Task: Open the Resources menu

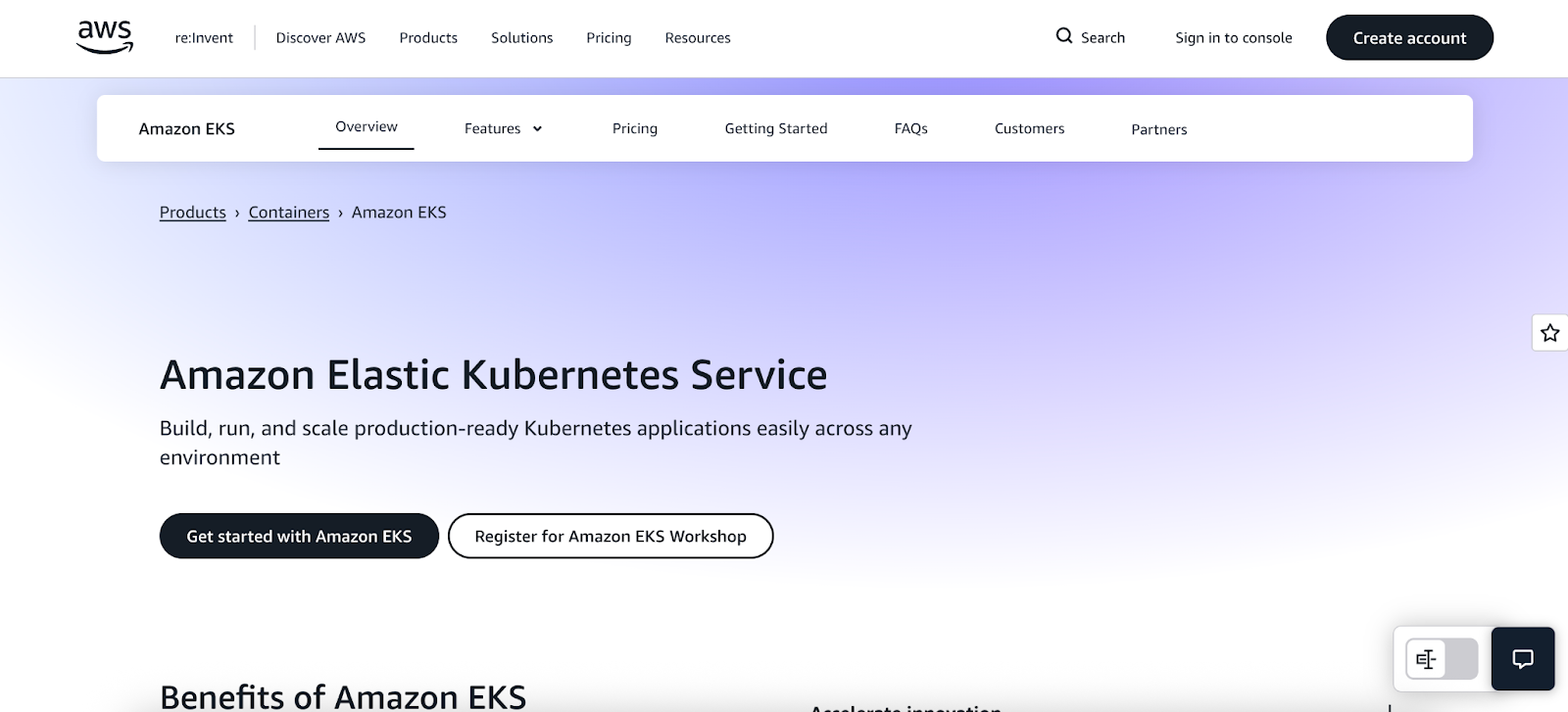Action: click(x=698, y=38)
